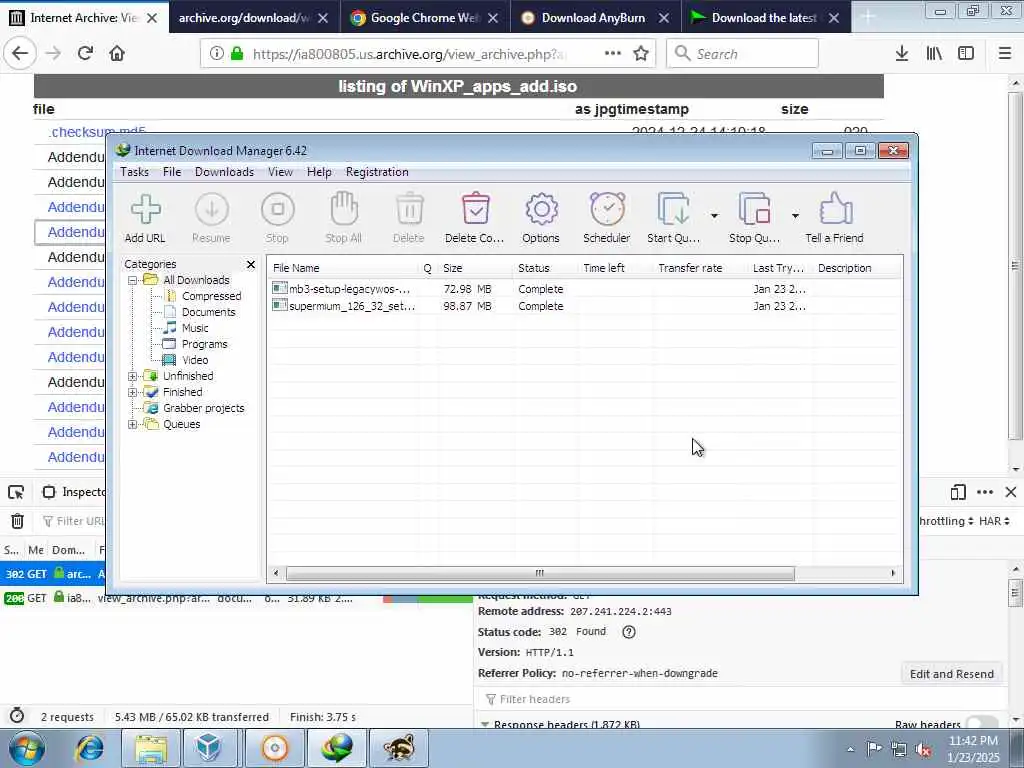Click the Edit and Resend button

[x=952, y=674]
